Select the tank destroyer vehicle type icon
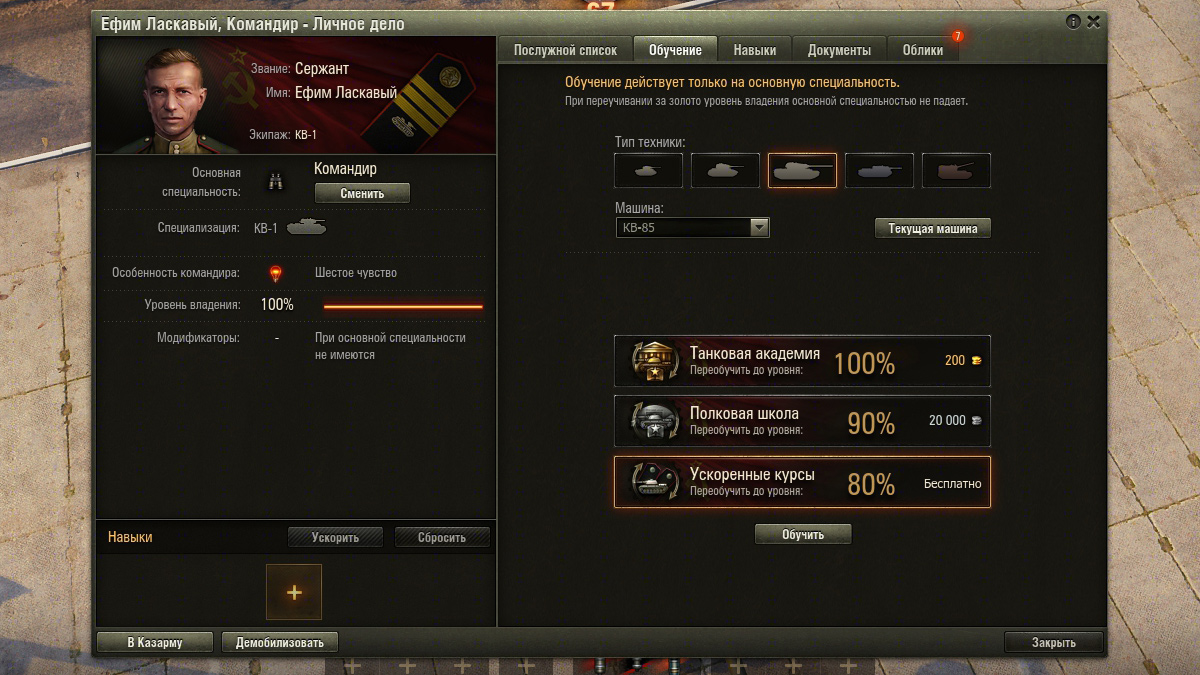This screenshot has height=675, width=1200. click(x=879, y=171)
